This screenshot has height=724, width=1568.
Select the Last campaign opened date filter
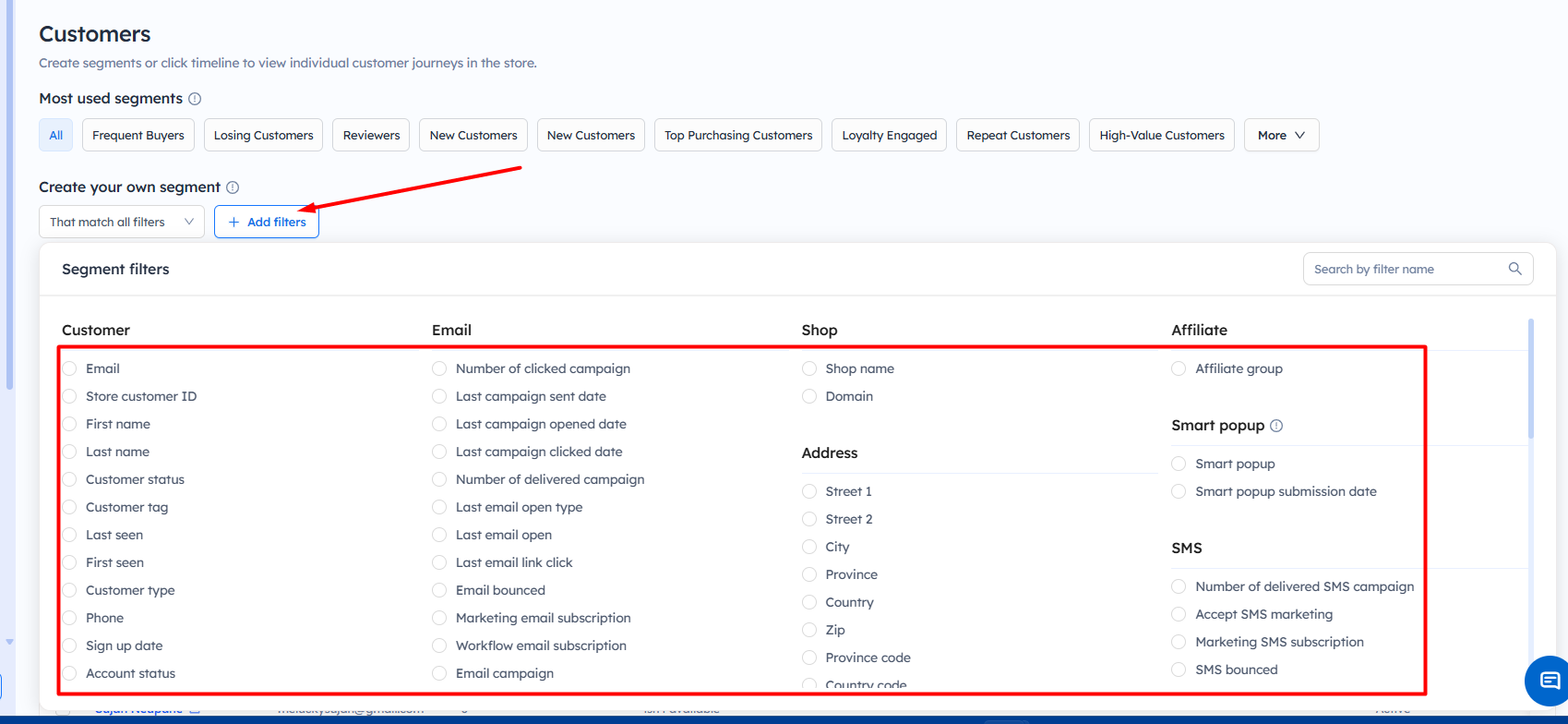click(x=439, y=424)
